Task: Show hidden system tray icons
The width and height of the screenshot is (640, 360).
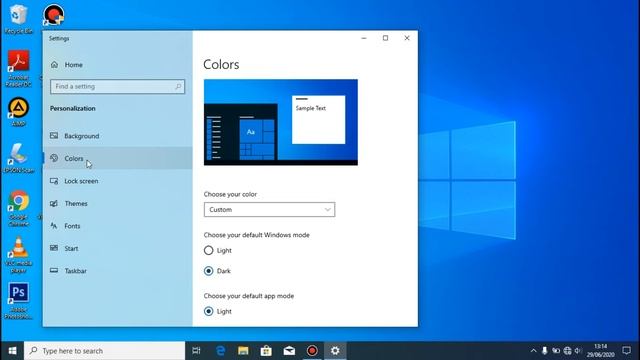Action: point(533,351)
